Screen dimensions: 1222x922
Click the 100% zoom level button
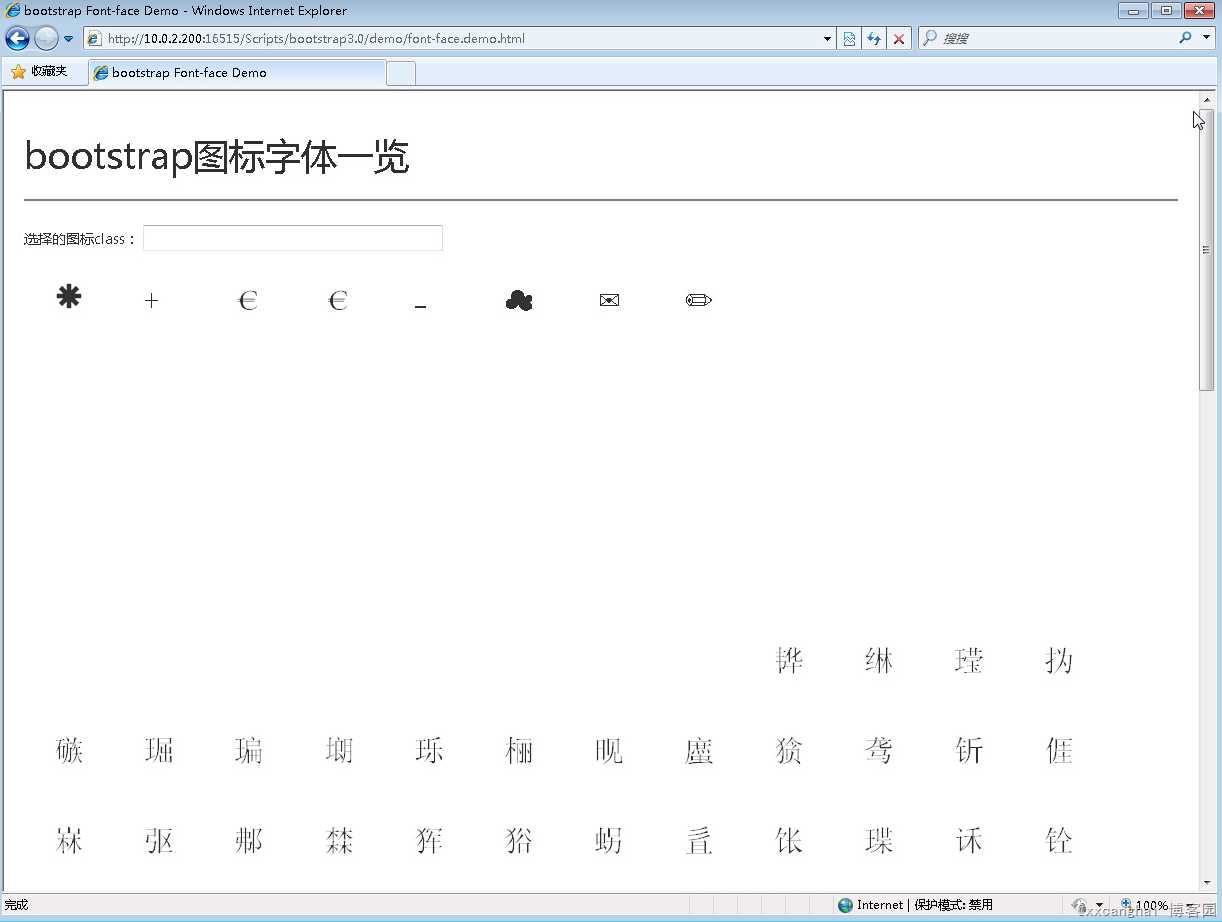point(1146,905)
